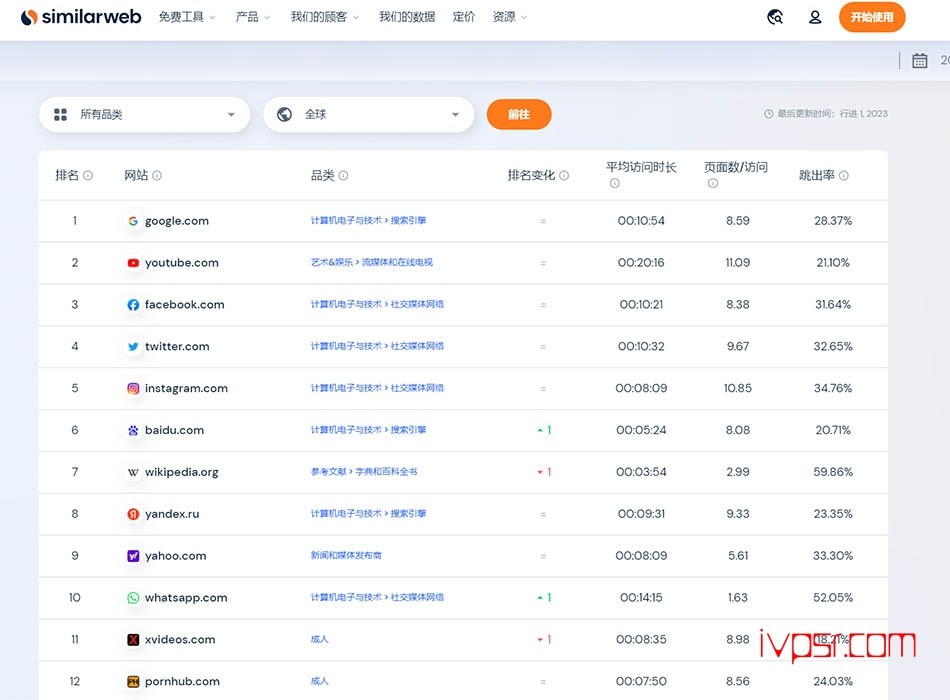Open the 我们的数据 nav item
Screen dimensions: 950x700
(x=407, y=17)
